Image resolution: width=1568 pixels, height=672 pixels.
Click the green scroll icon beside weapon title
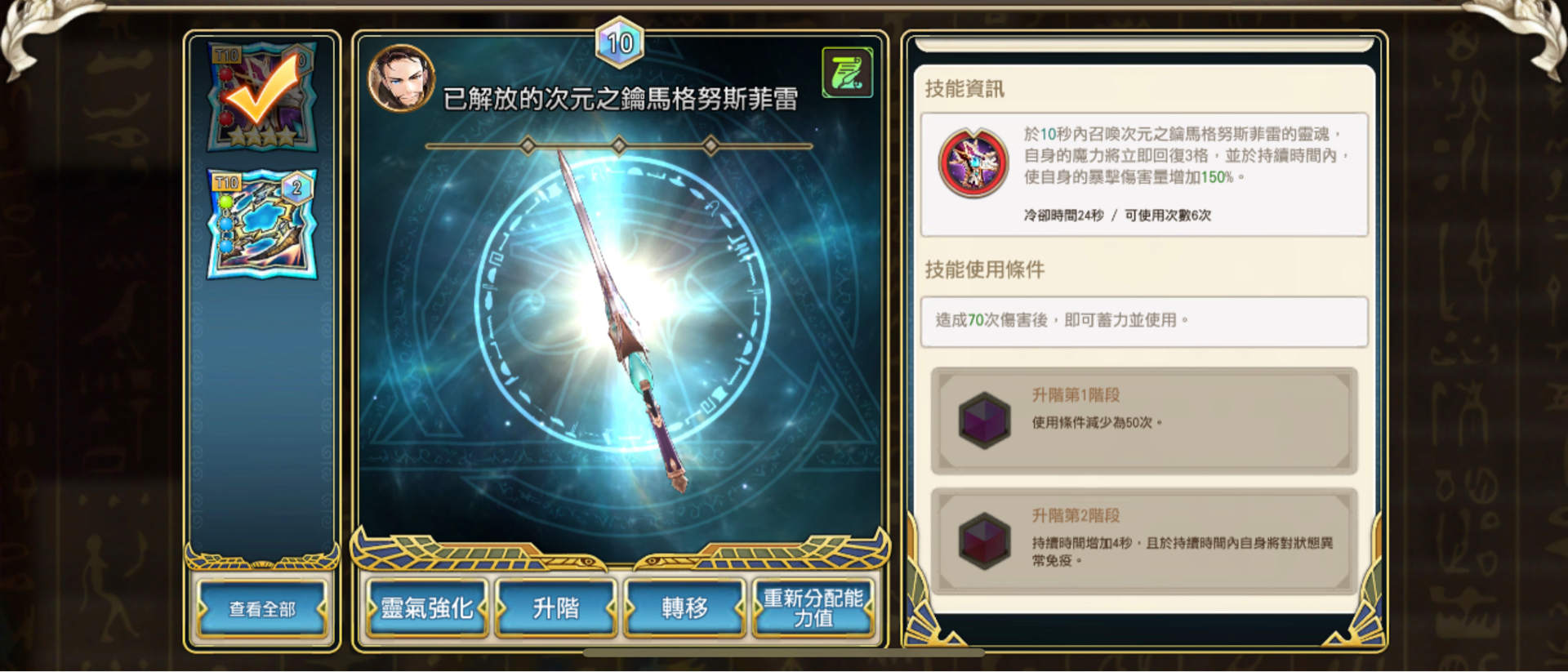click(847, 73)
